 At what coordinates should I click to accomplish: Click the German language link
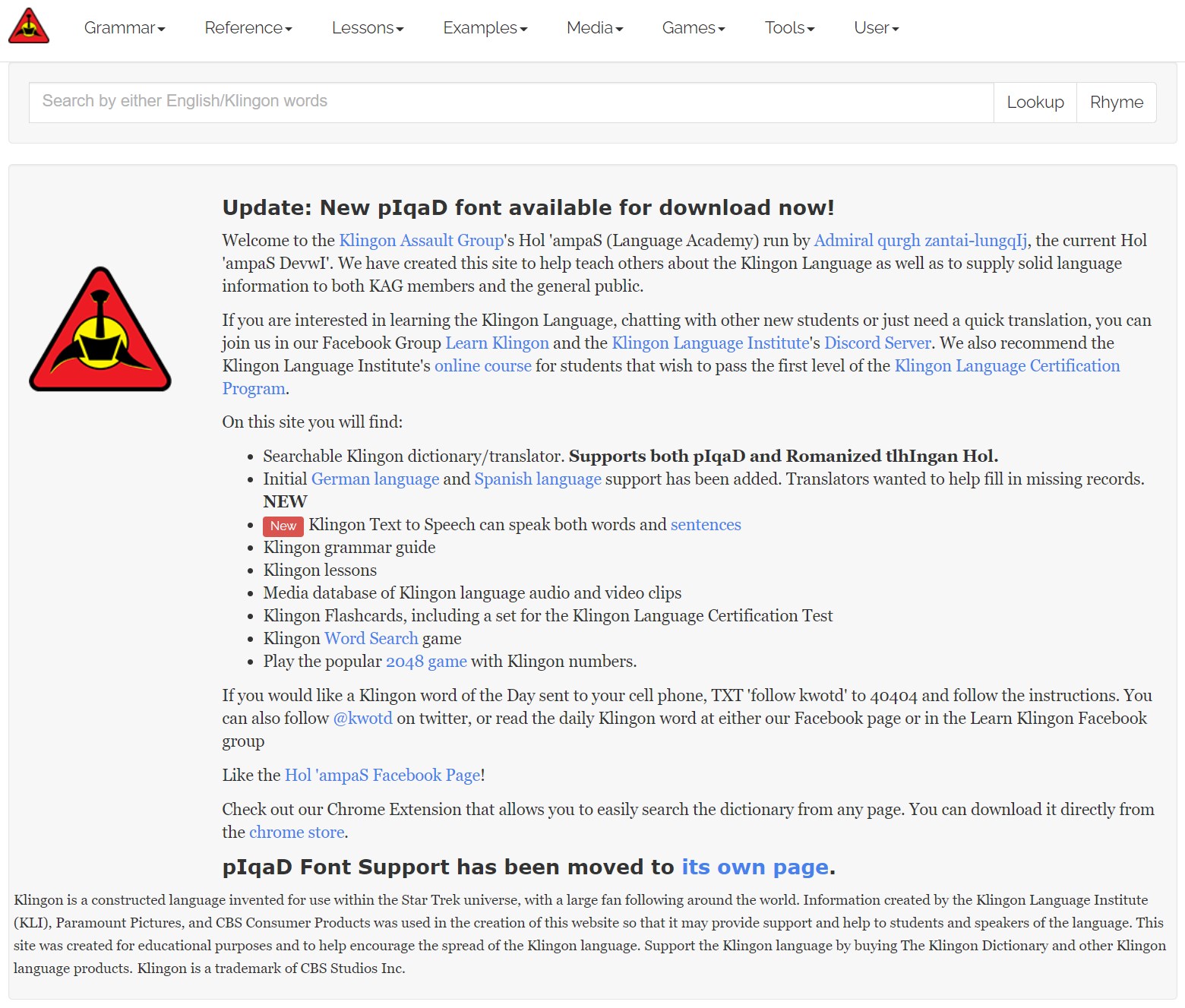(375, 479)
